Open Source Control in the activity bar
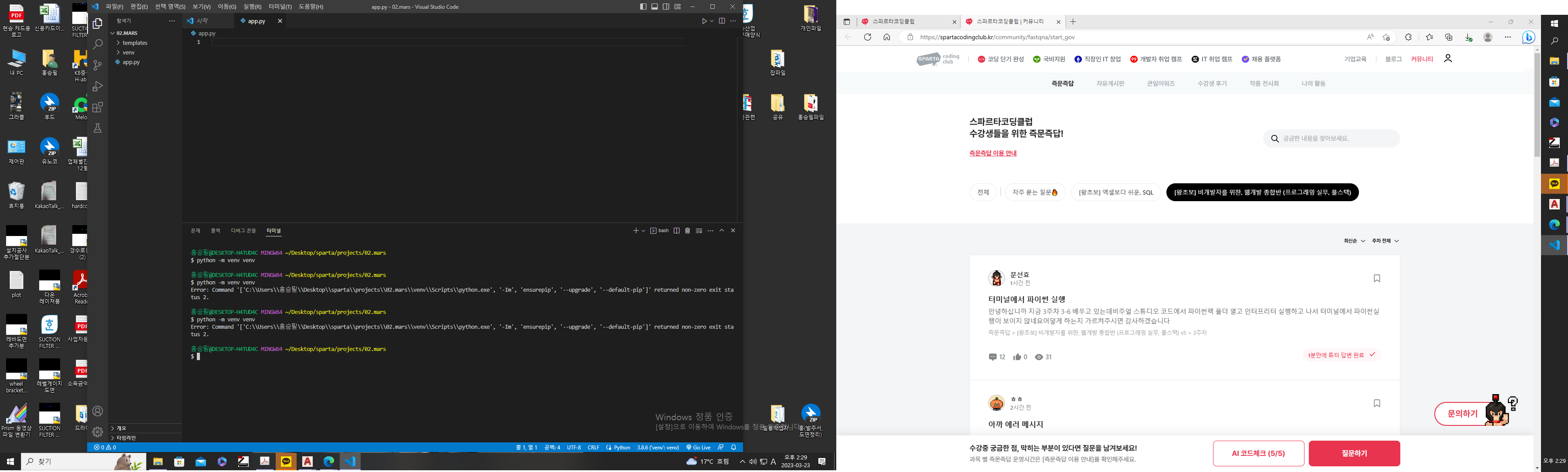This screenshot has width=1568, height=472. click(98, 65)
